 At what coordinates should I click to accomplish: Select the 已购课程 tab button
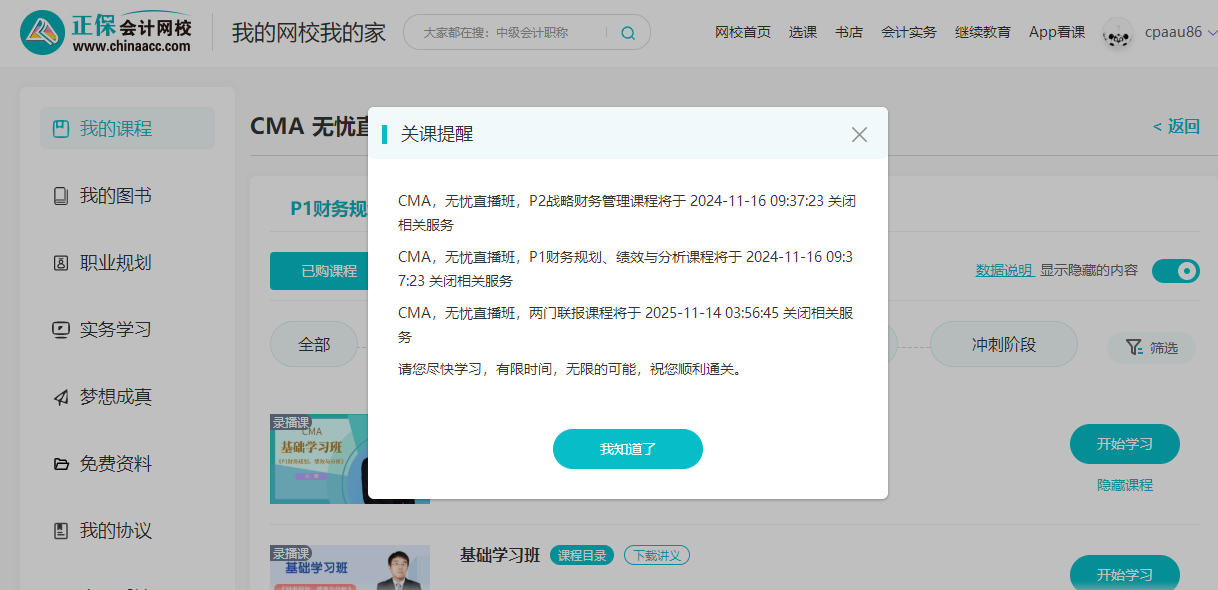[320, 271]
